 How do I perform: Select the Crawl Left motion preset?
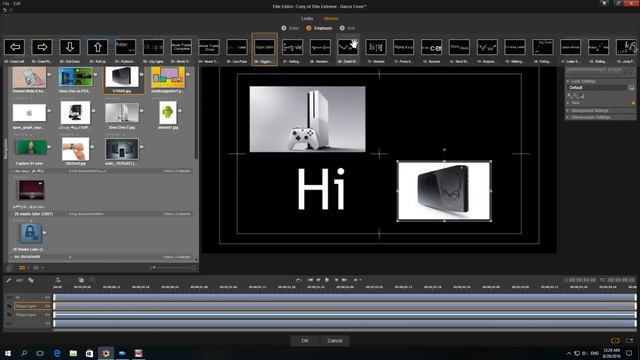coord(15,47)
